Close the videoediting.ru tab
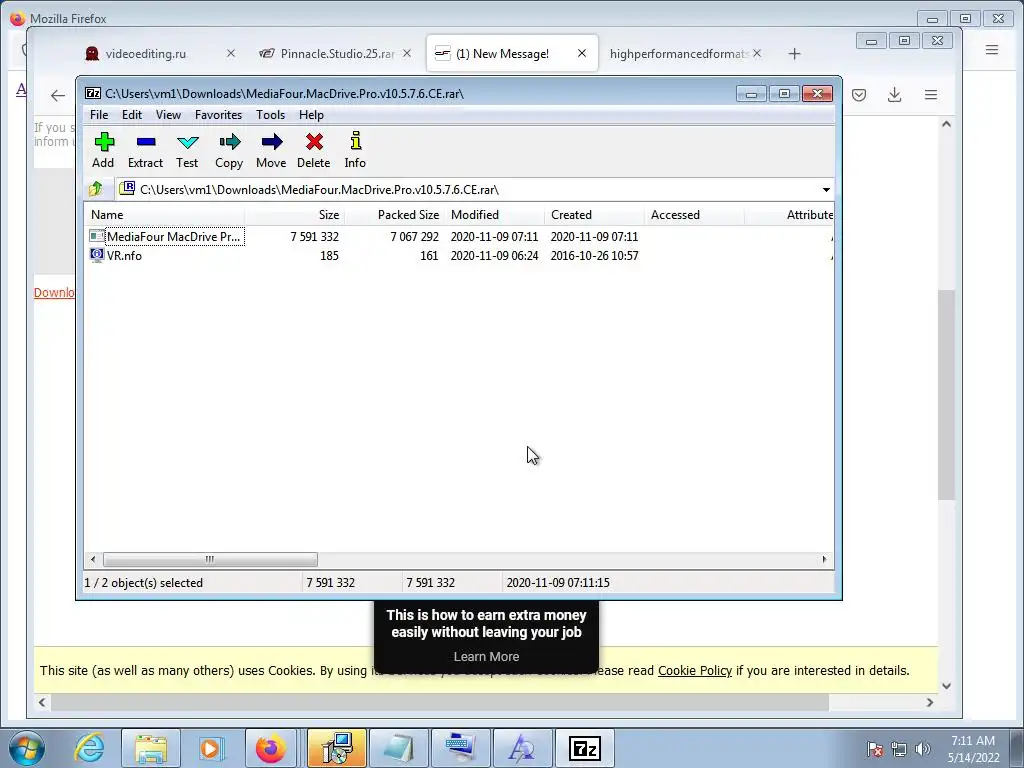The width and height of the screenshot is (1024, 768). pos(231,54)
